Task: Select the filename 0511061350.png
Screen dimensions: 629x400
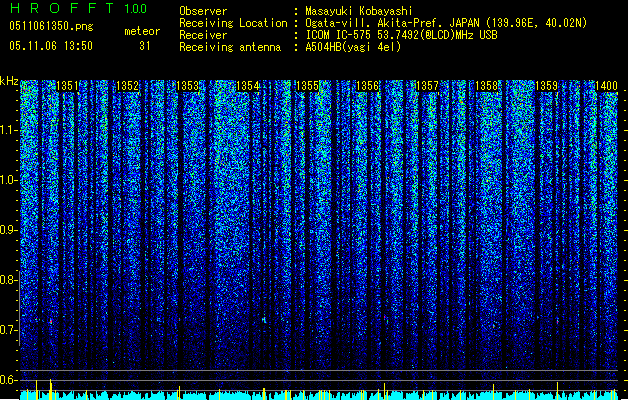Action: pos(51,27)
